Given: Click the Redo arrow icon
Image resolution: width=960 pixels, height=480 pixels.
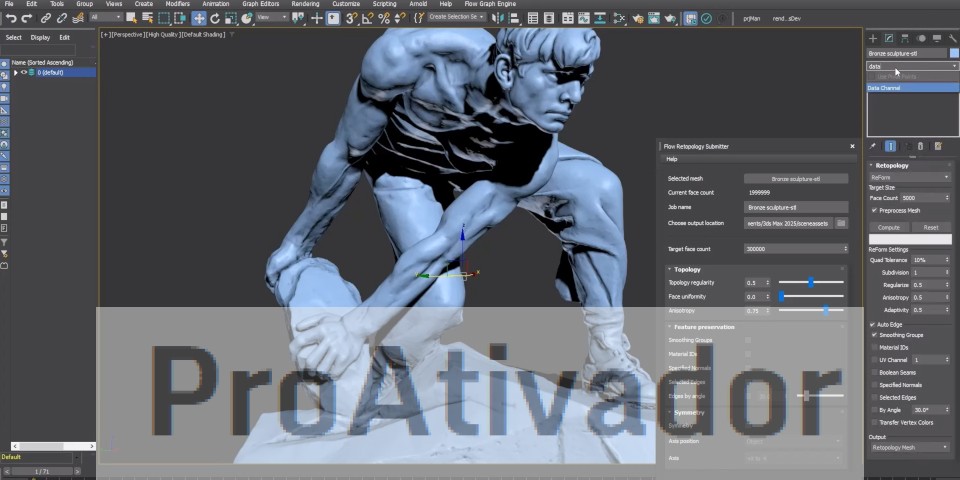Looking at the screenshot, I should pos(26,18).
